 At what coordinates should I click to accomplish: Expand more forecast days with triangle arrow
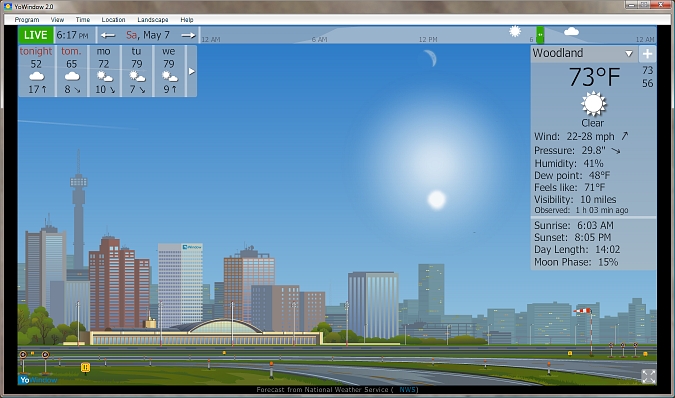click(192, 71)
